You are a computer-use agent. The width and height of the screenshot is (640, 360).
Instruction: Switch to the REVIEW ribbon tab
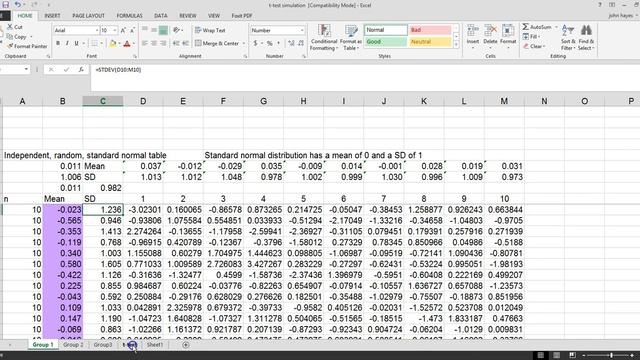point(188,16)
